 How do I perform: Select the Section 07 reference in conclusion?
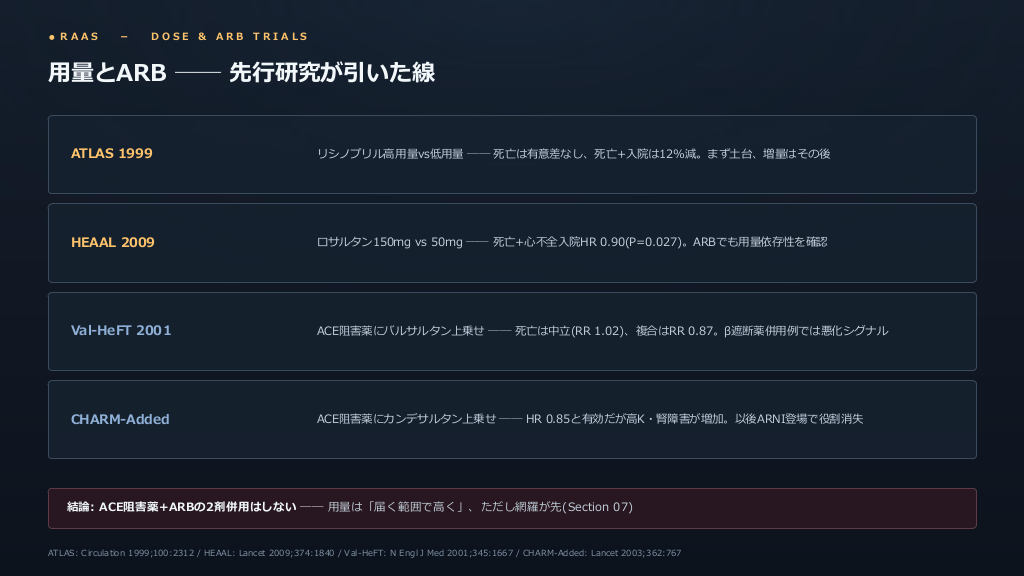coord(598,507)
